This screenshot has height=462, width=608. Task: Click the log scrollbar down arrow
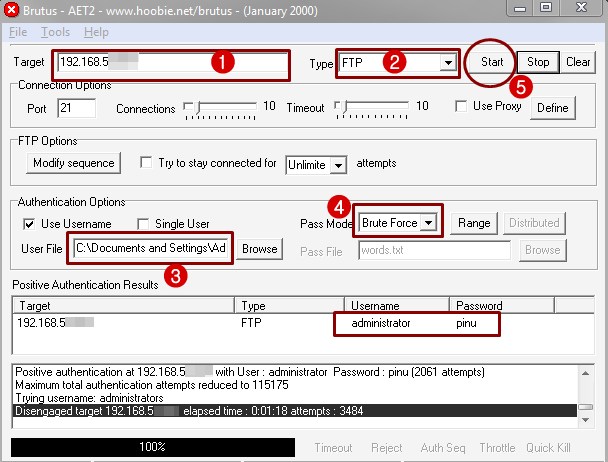pos(586,420)
